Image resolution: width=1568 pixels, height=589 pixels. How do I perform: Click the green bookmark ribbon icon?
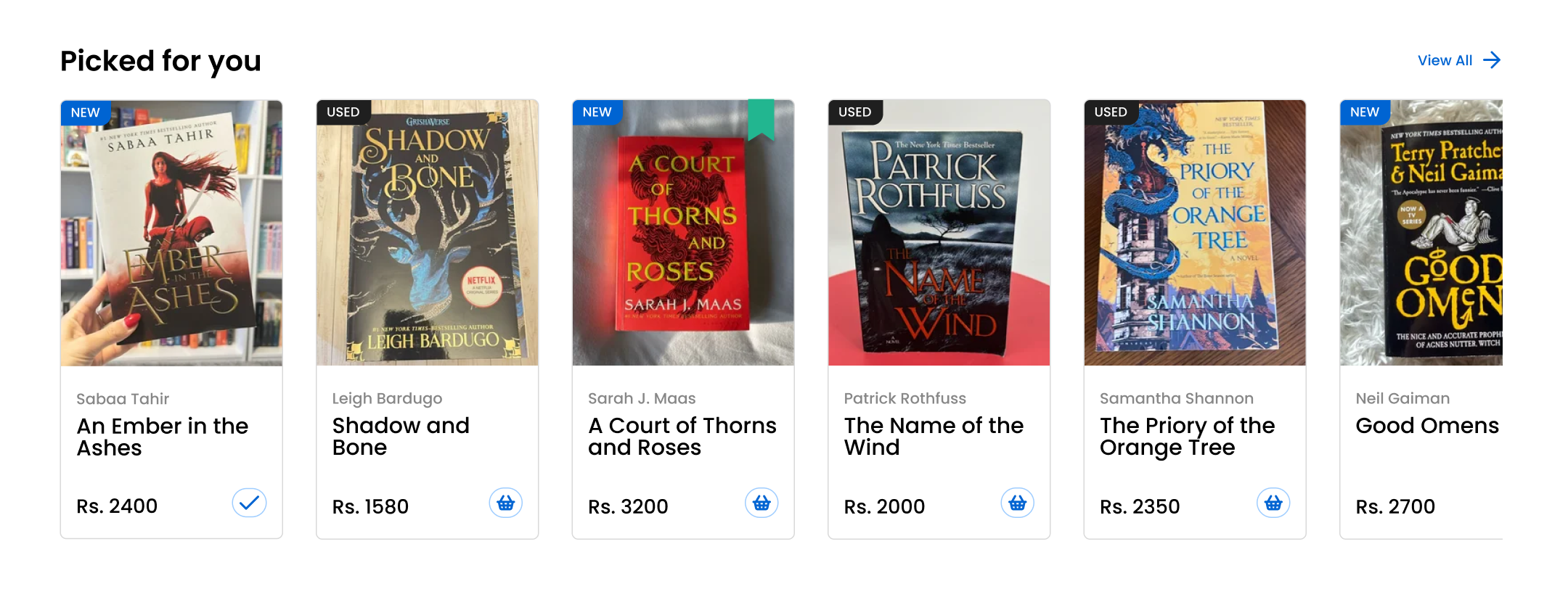(761, 118)
